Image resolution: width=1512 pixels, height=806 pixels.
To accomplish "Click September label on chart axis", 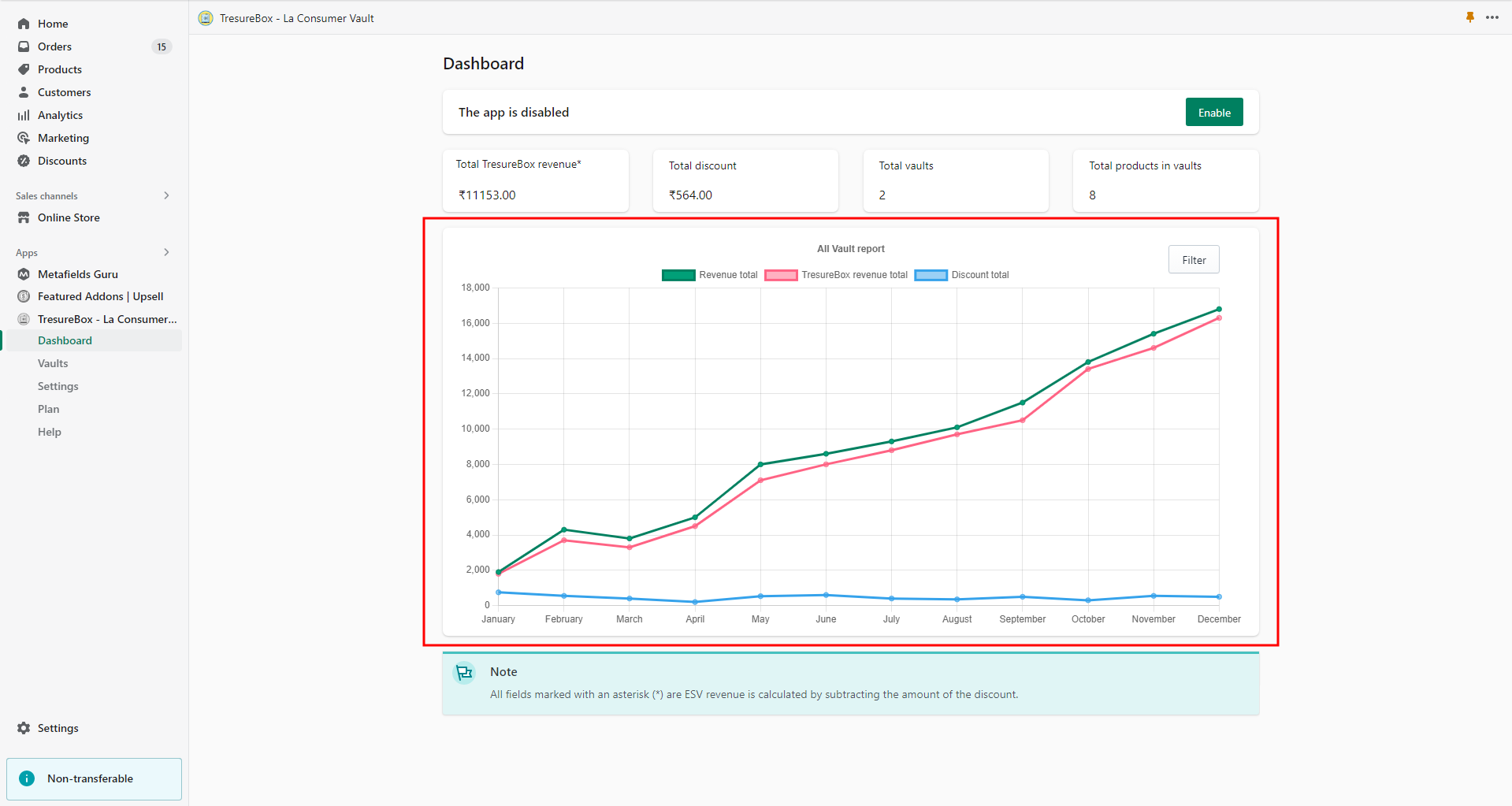I will 1022,619.
